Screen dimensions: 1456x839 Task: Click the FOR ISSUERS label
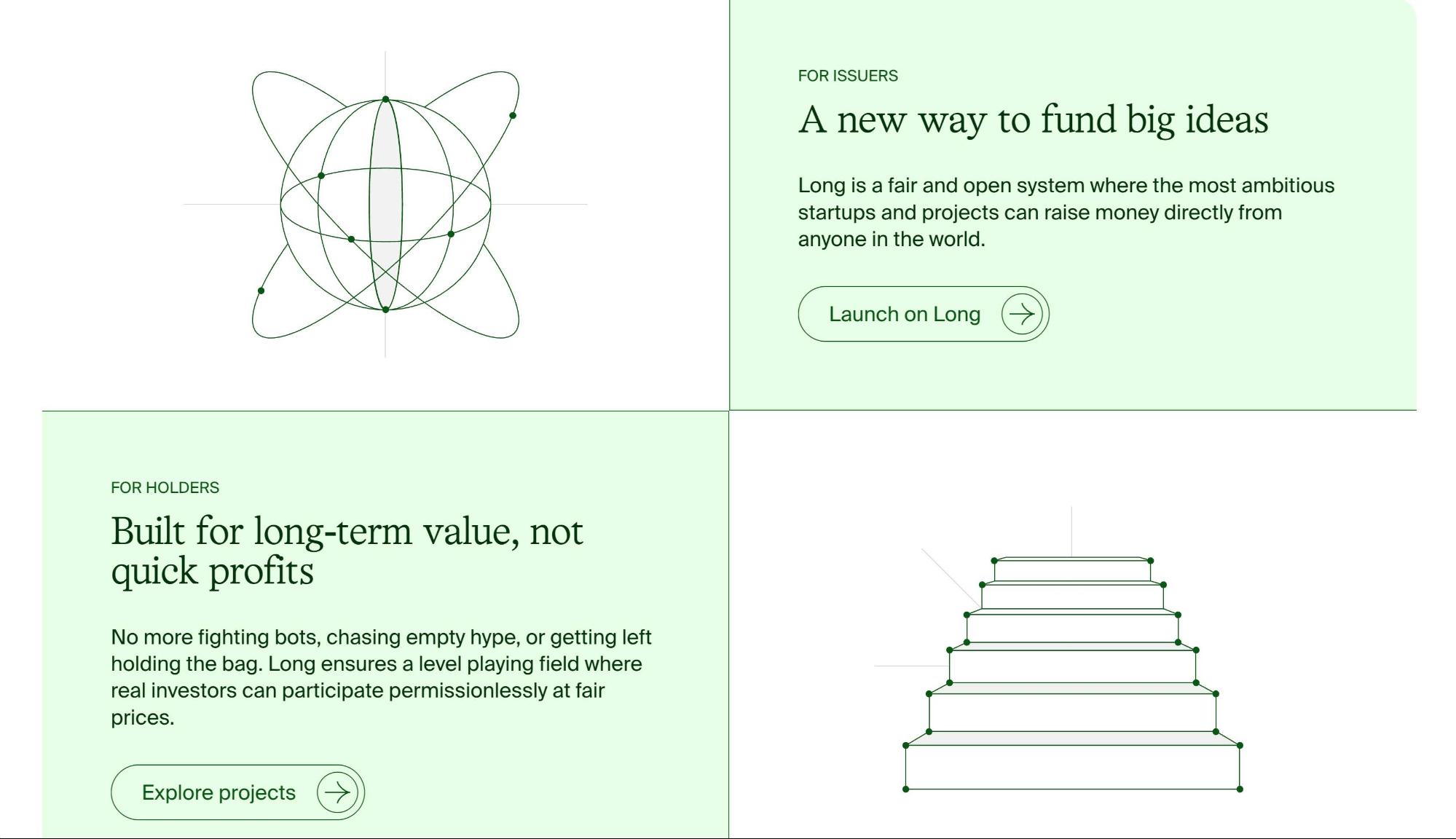(x=848, y=76)
